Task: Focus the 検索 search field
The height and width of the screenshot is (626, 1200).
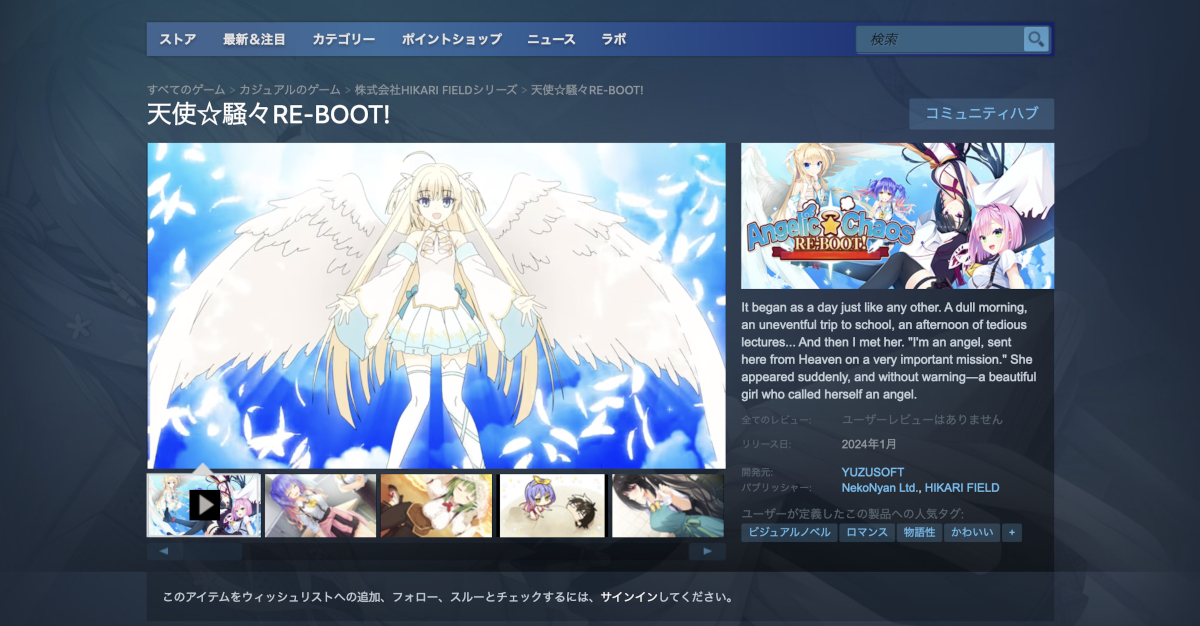Action: click(941, 39)
